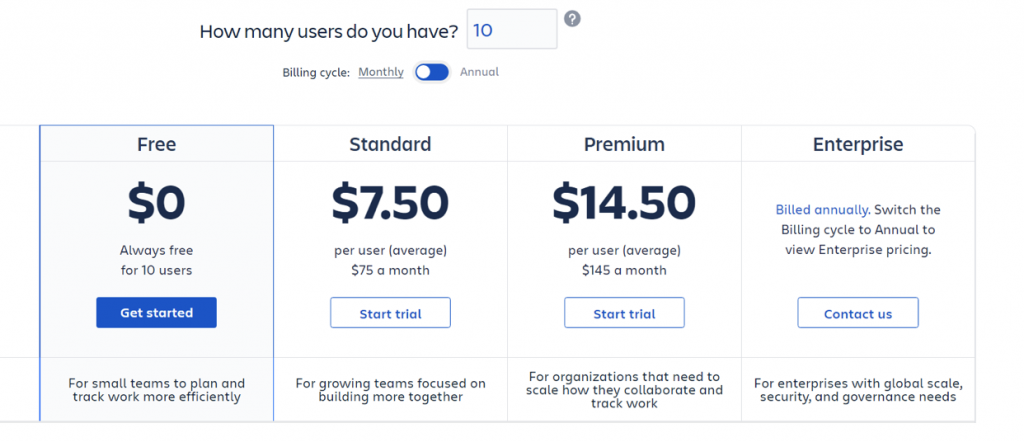The height and width of the screenshot is (442, 1024).
Task: Click the number of users field
Action: (x=511, y=30)
